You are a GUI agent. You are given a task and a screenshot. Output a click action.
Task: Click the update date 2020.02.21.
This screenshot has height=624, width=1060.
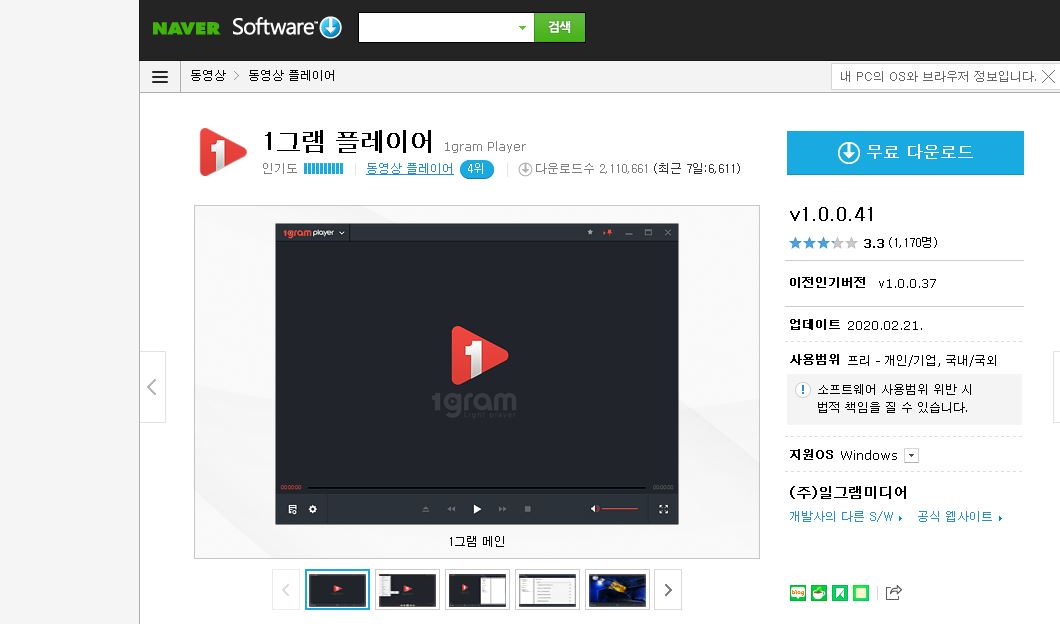point(884,325)
